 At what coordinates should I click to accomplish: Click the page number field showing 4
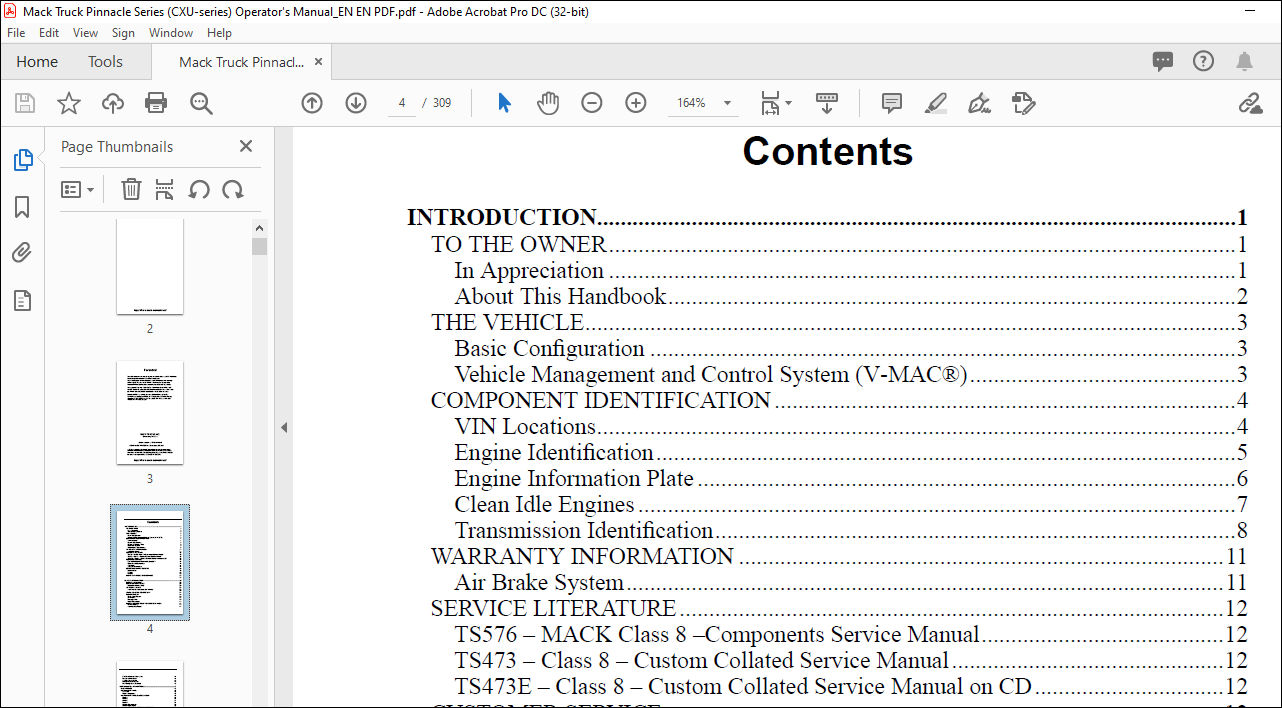pos(402,103)
